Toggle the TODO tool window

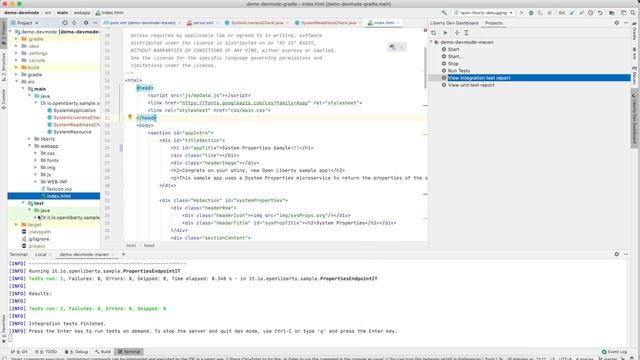pyautogui.click(x=46, y=351)
